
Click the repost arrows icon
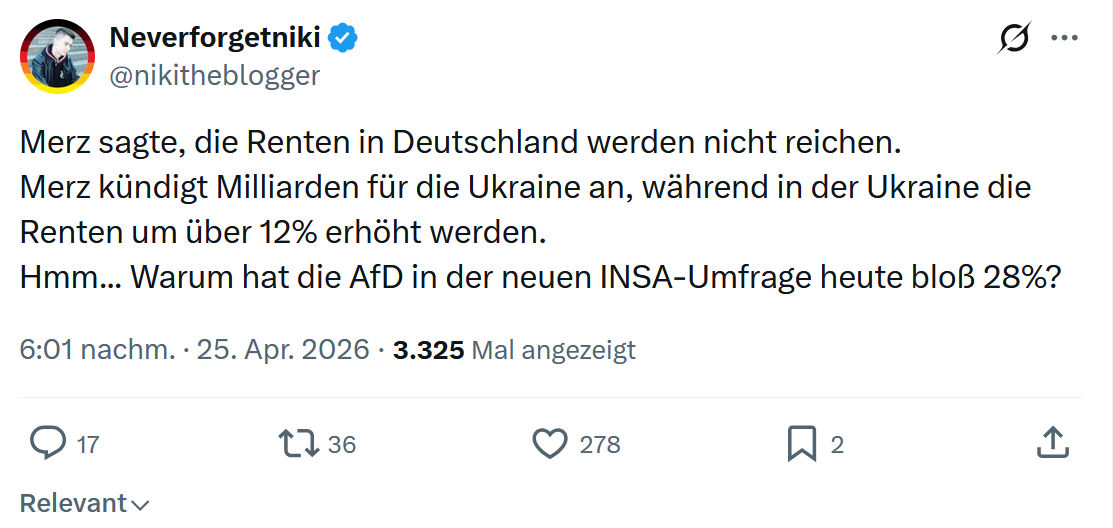tap(299, 444)
